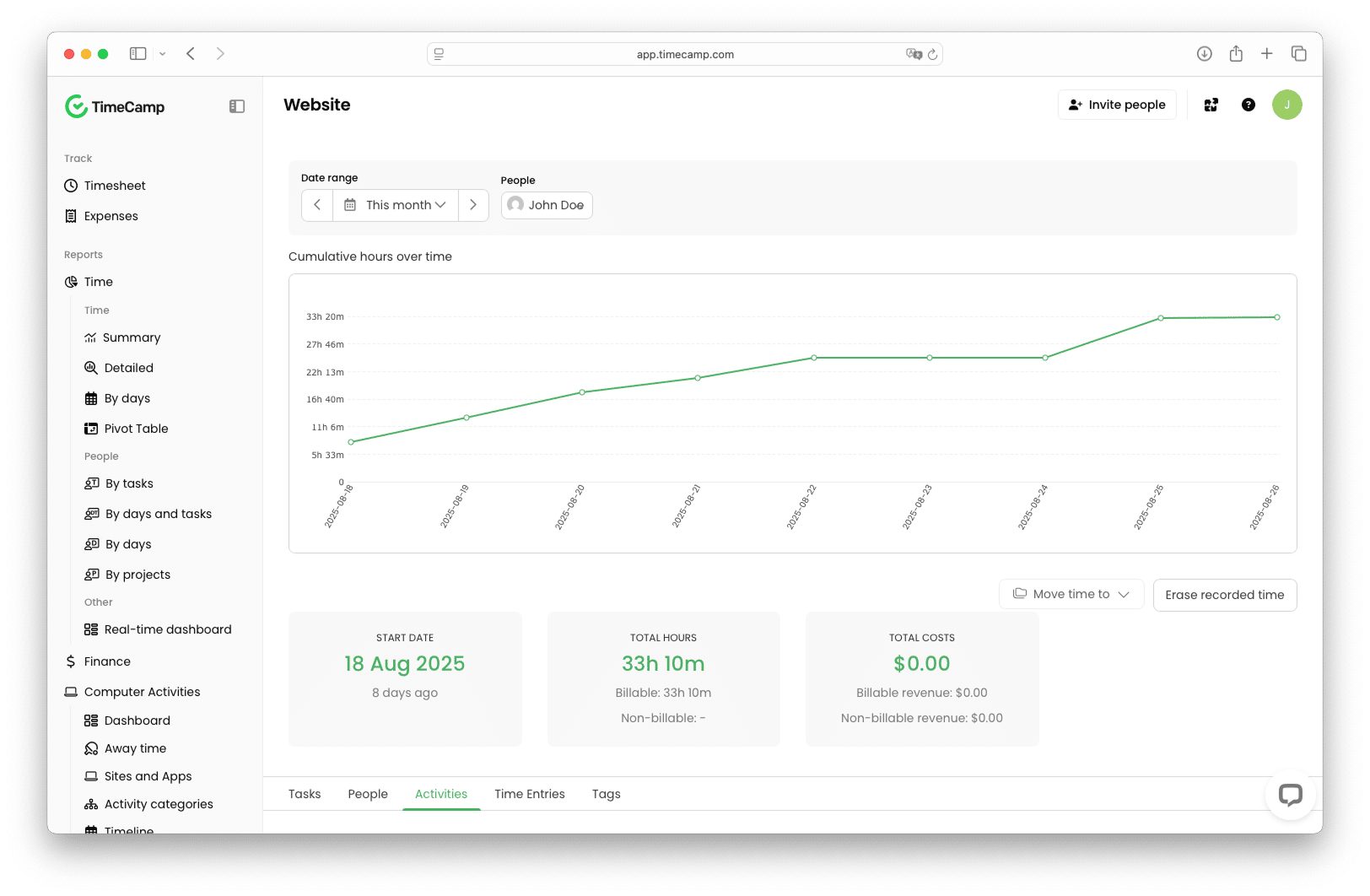Click Safari downloads icon

(1205, 54)
